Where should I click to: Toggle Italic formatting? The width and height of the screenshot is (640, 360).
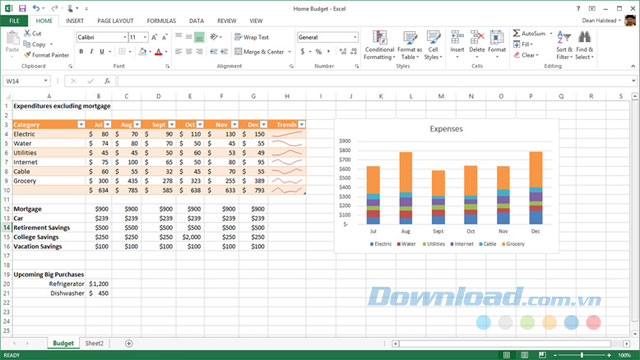coord(91,51)
